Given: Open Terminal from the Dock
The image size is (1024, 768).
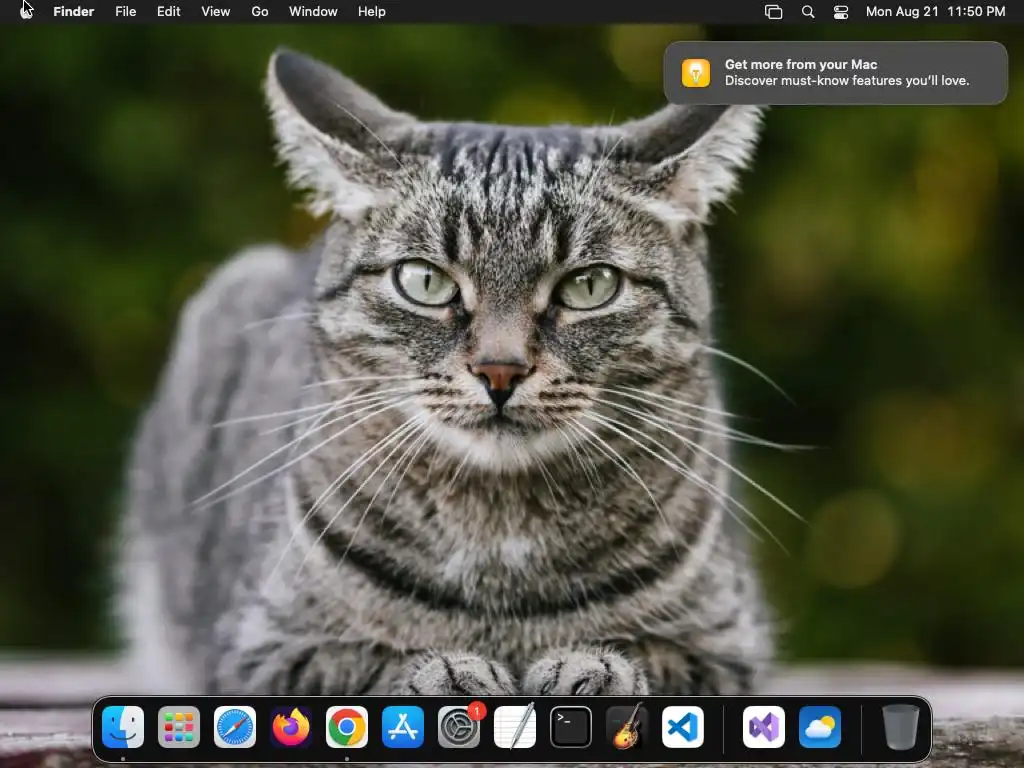Looking at the screenshot, I should 571,727.
